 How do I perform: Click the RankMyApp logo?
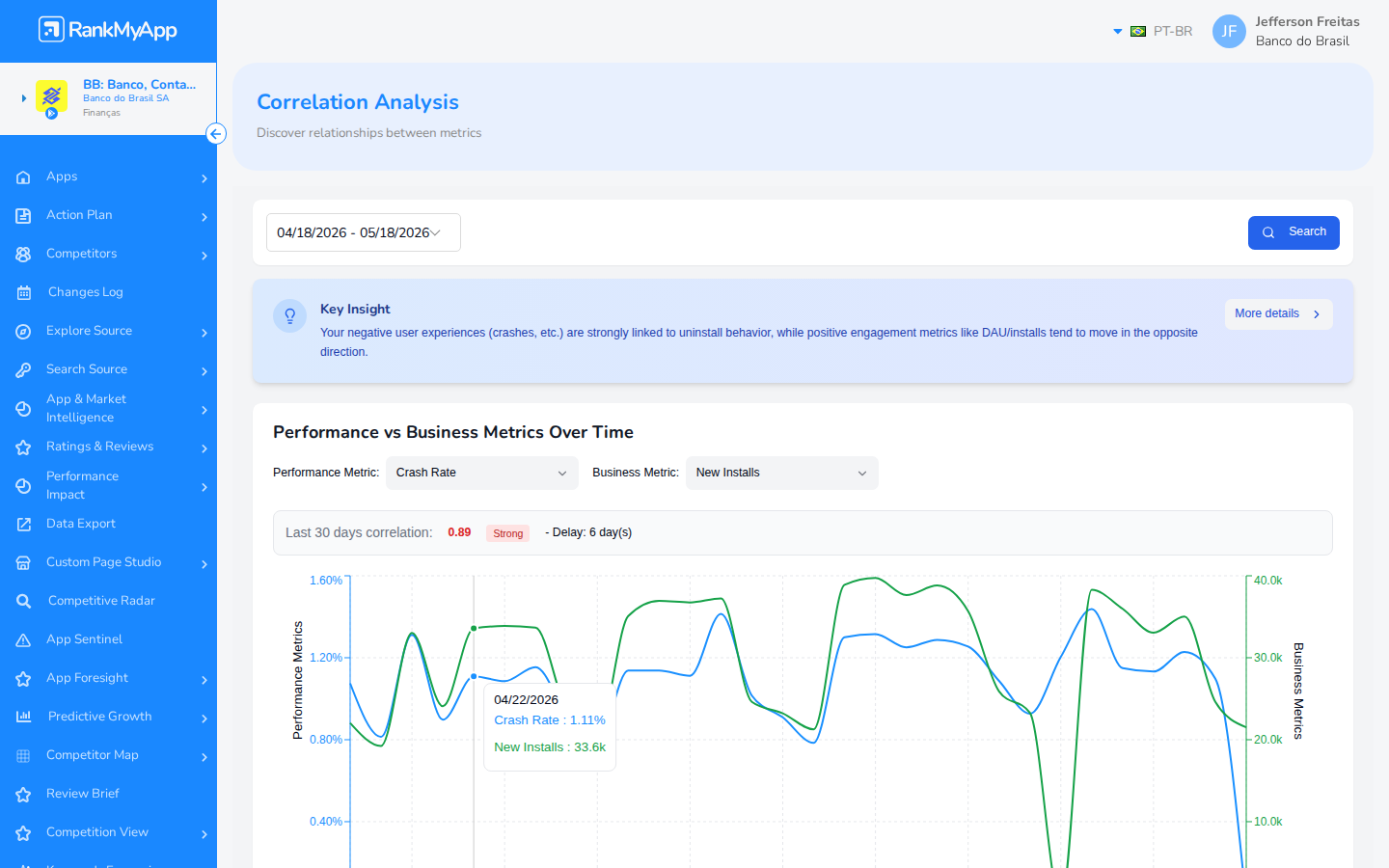click(x=108, y=30)
